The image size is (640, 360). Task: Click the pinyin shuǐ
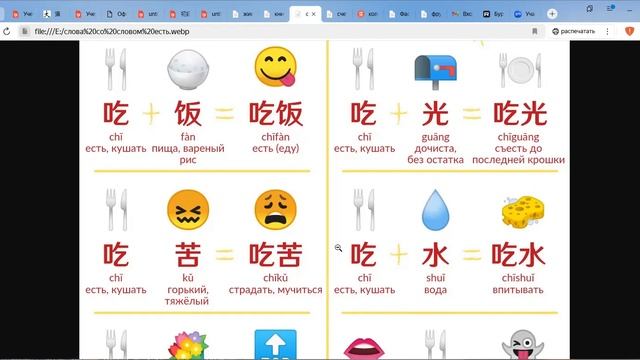point(436,278)
